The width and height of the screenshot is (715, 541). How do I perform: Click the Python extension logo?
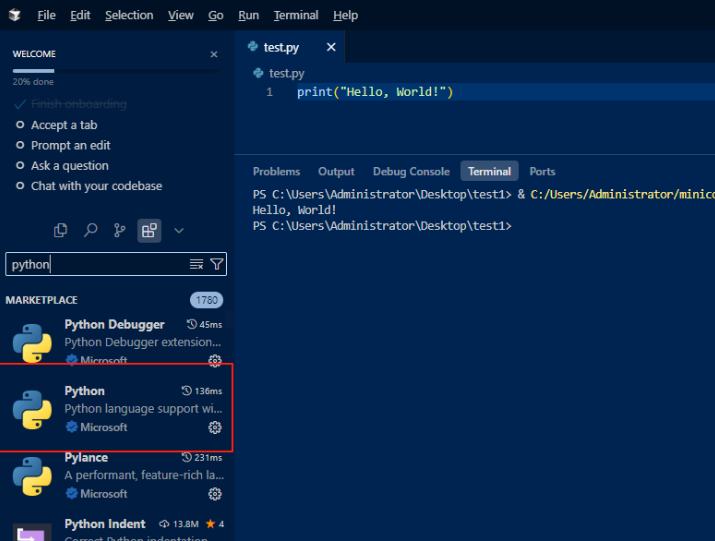click(x=32, y=410)
